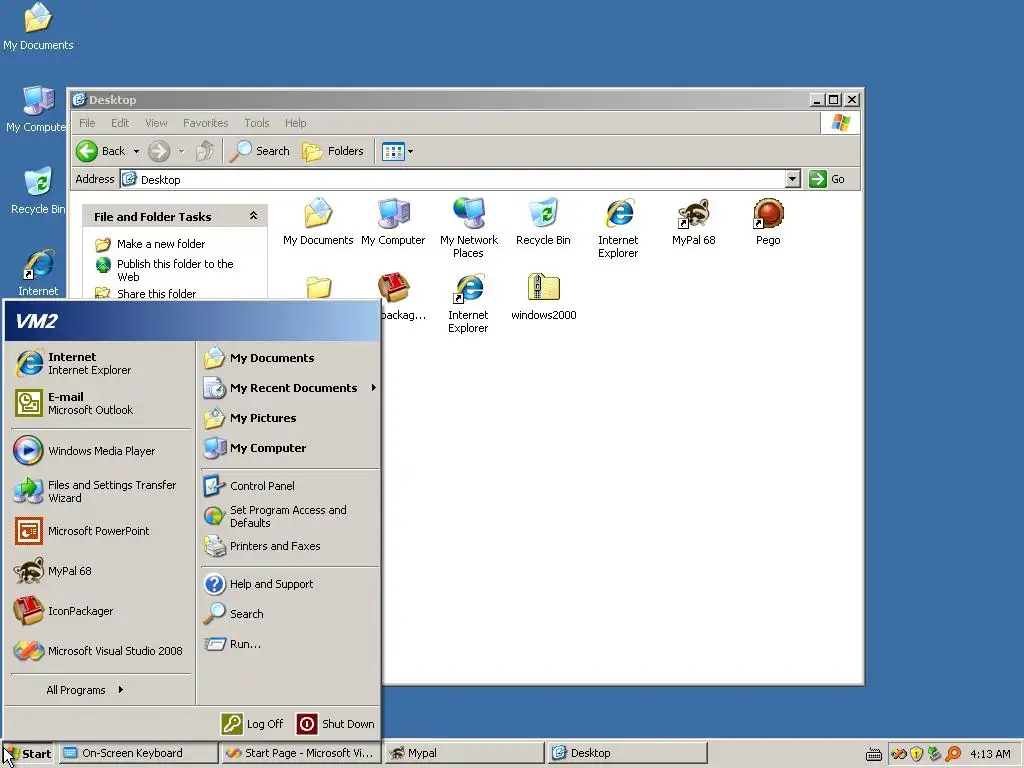Screen dimensions: 1024x768
Task: Select Internet Explorer icon next to MyPal 68
Action: 618,228
